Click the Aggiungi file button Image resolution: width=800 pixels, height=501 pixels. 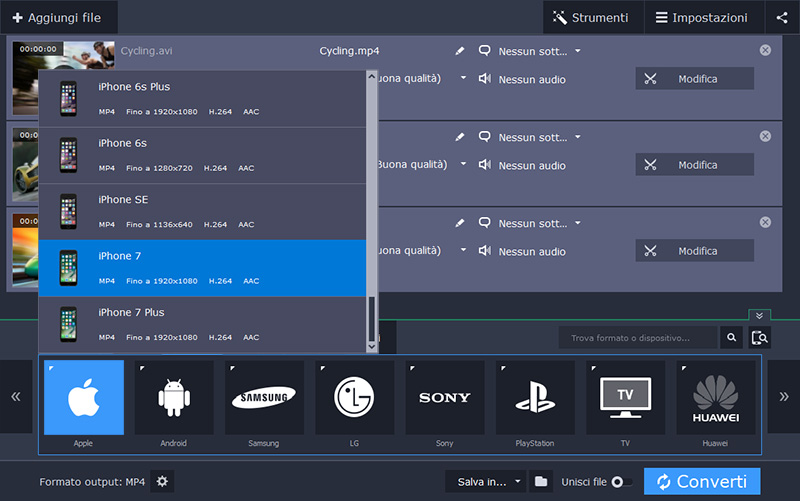click(58, 18)
